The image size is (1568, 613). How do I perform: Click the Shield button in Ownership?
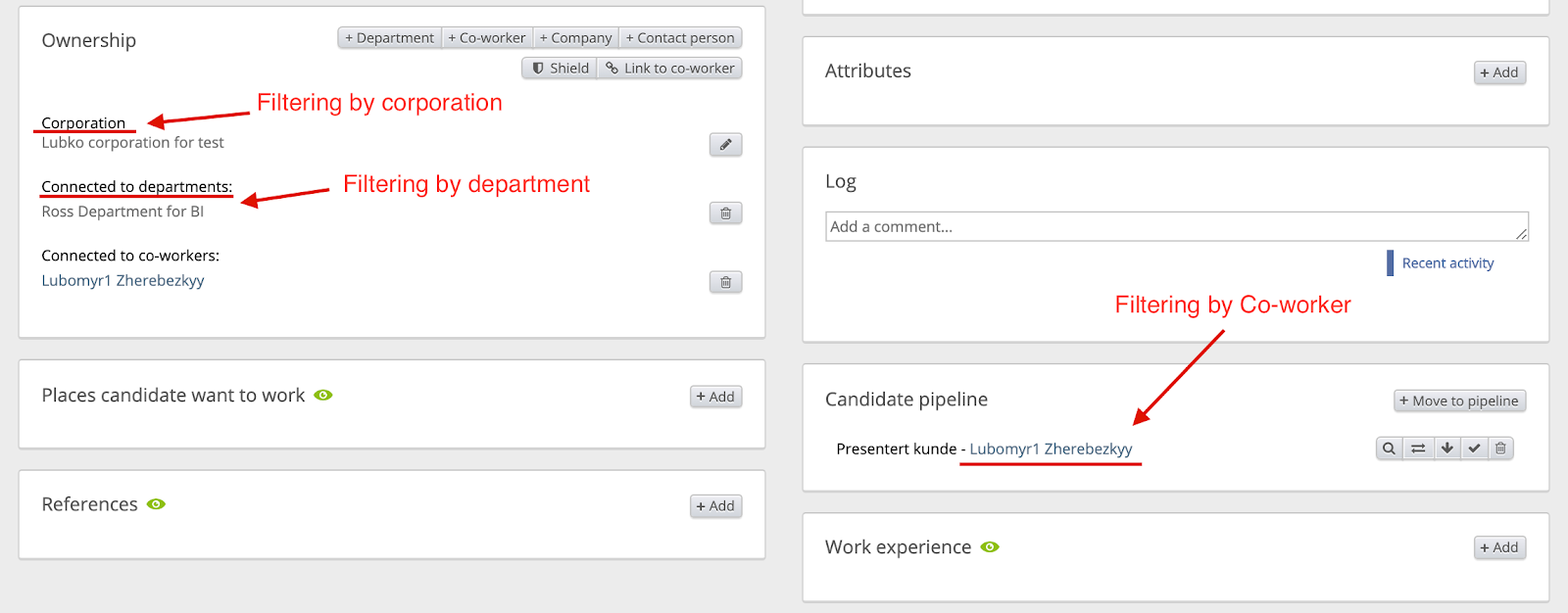click(560, 69)
